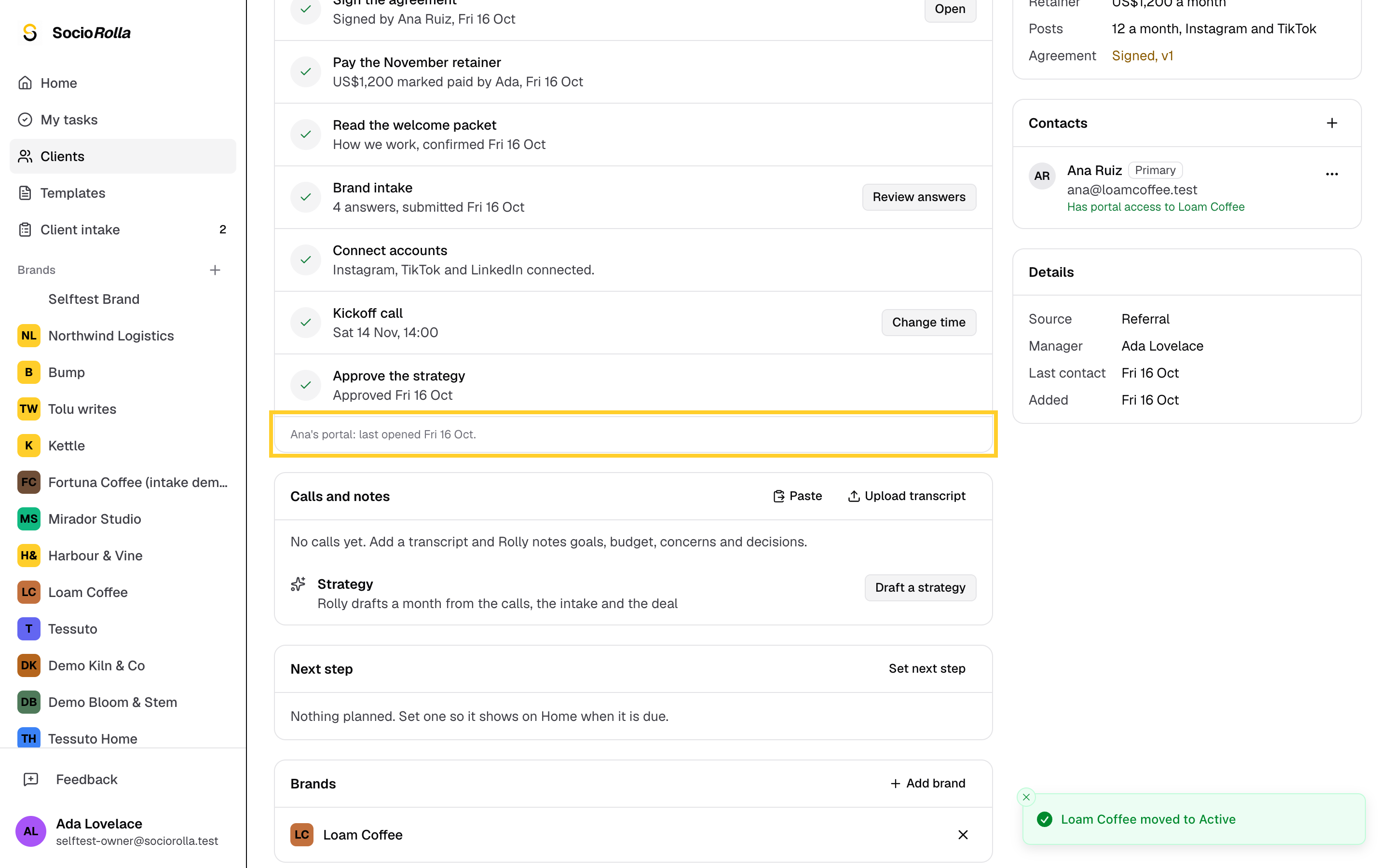Dismiss the Loam Coffee moved toast
The image size is (1389, 868).
point(1026,797)
